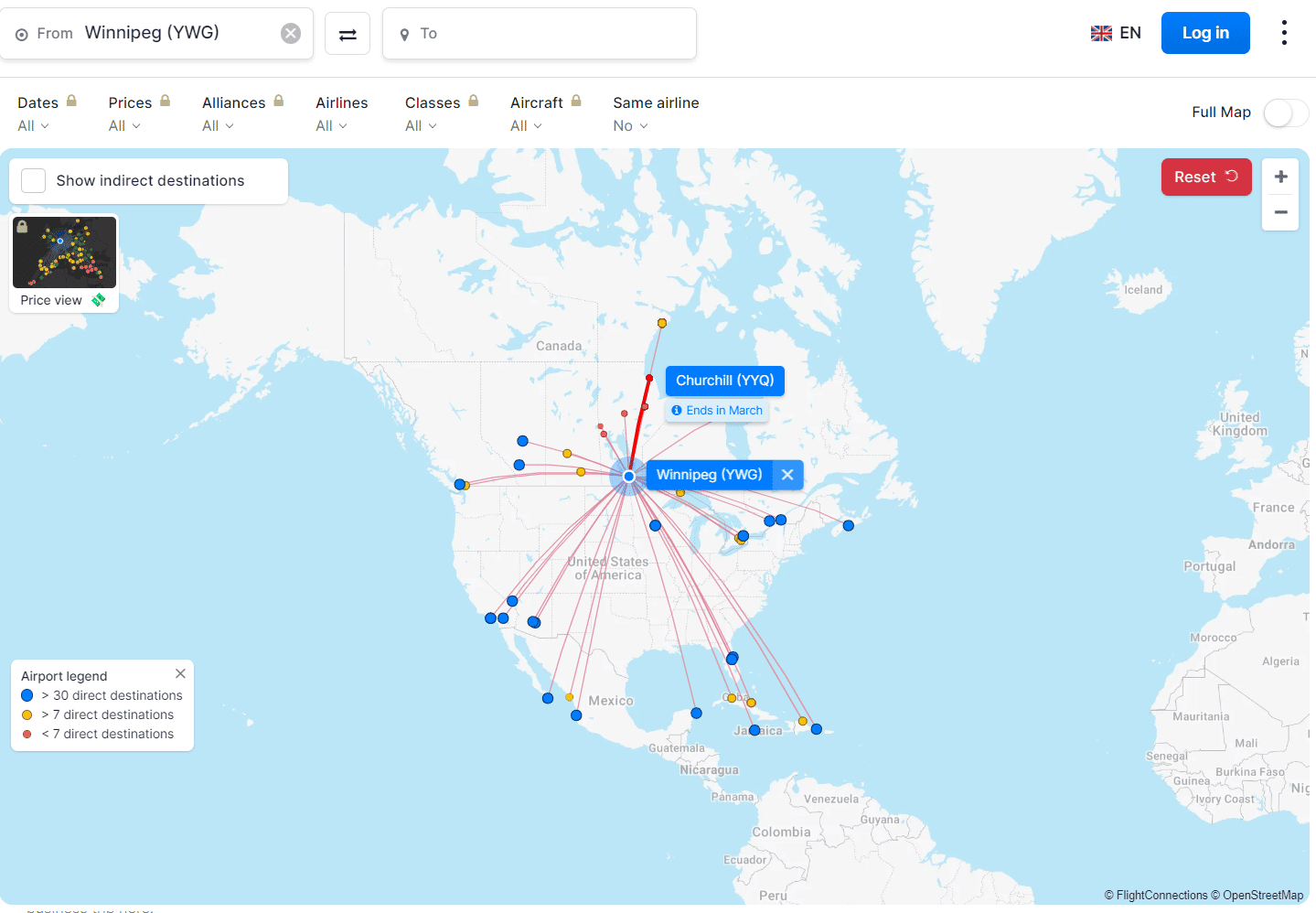Click the Ends in March notice

tap(717, 411)
